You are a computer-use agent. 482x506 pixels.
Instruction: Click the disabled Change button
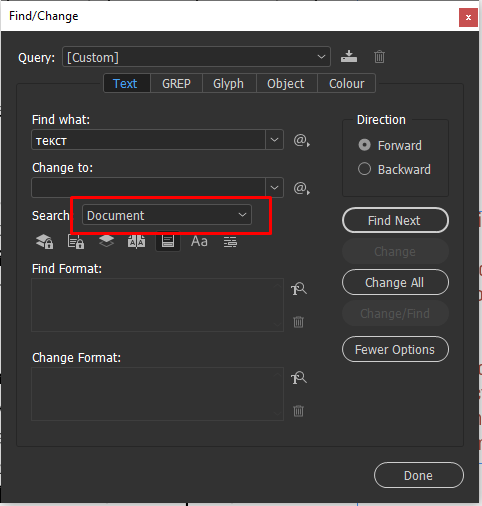[395, 251]
